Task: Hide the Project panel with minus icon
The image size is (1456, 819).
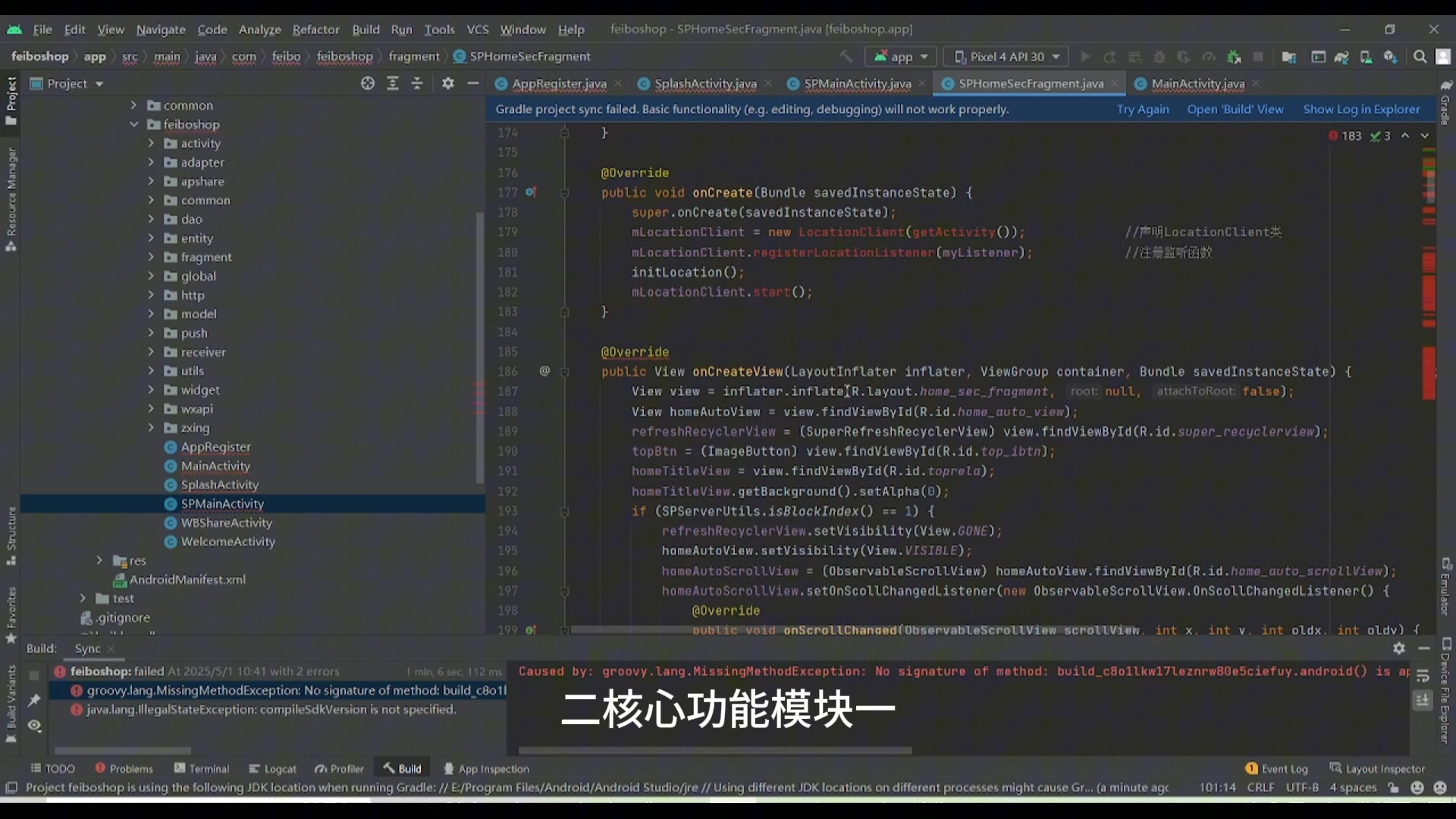Action: coord(473,83)
